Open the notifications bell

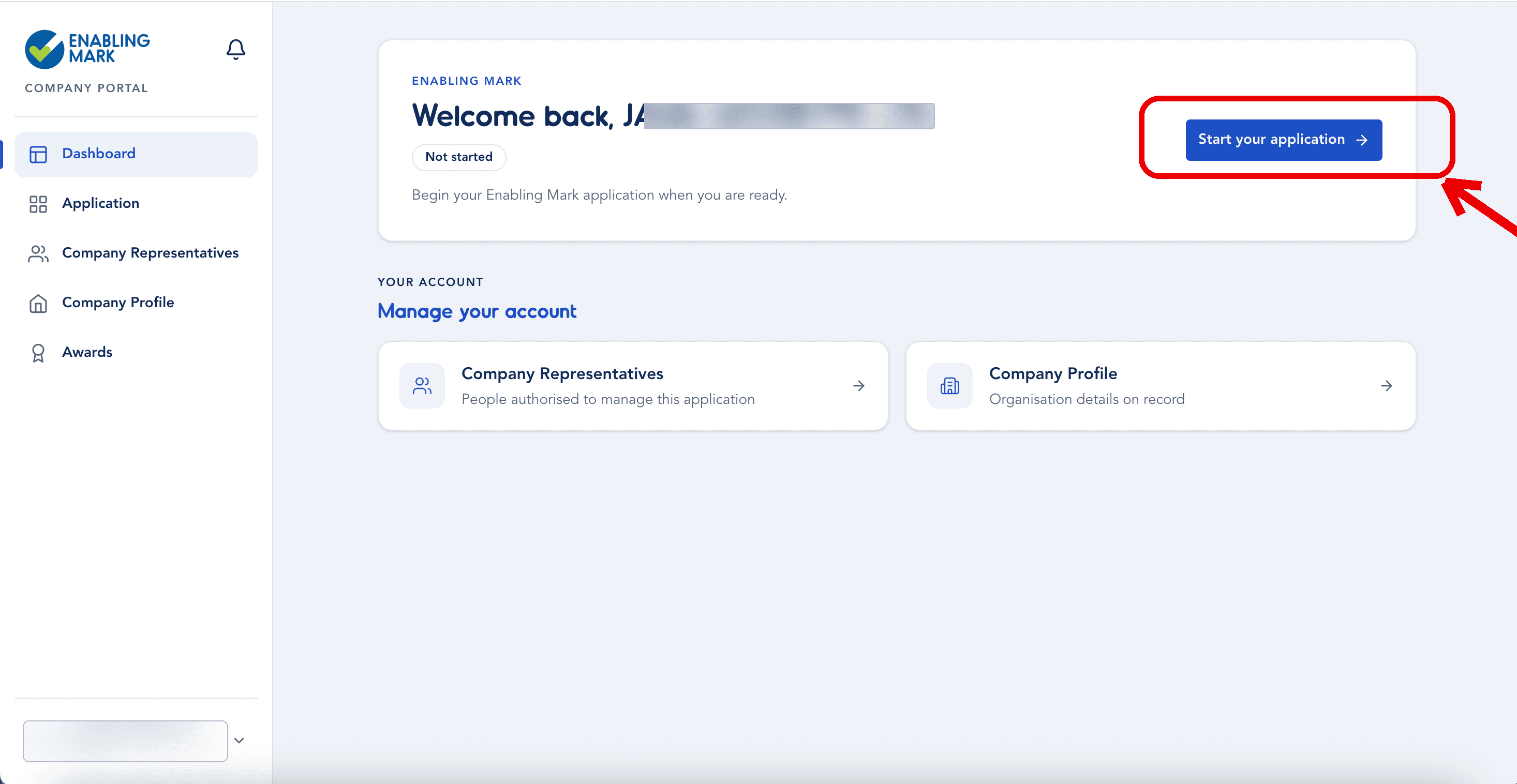(x=235, y=50)
